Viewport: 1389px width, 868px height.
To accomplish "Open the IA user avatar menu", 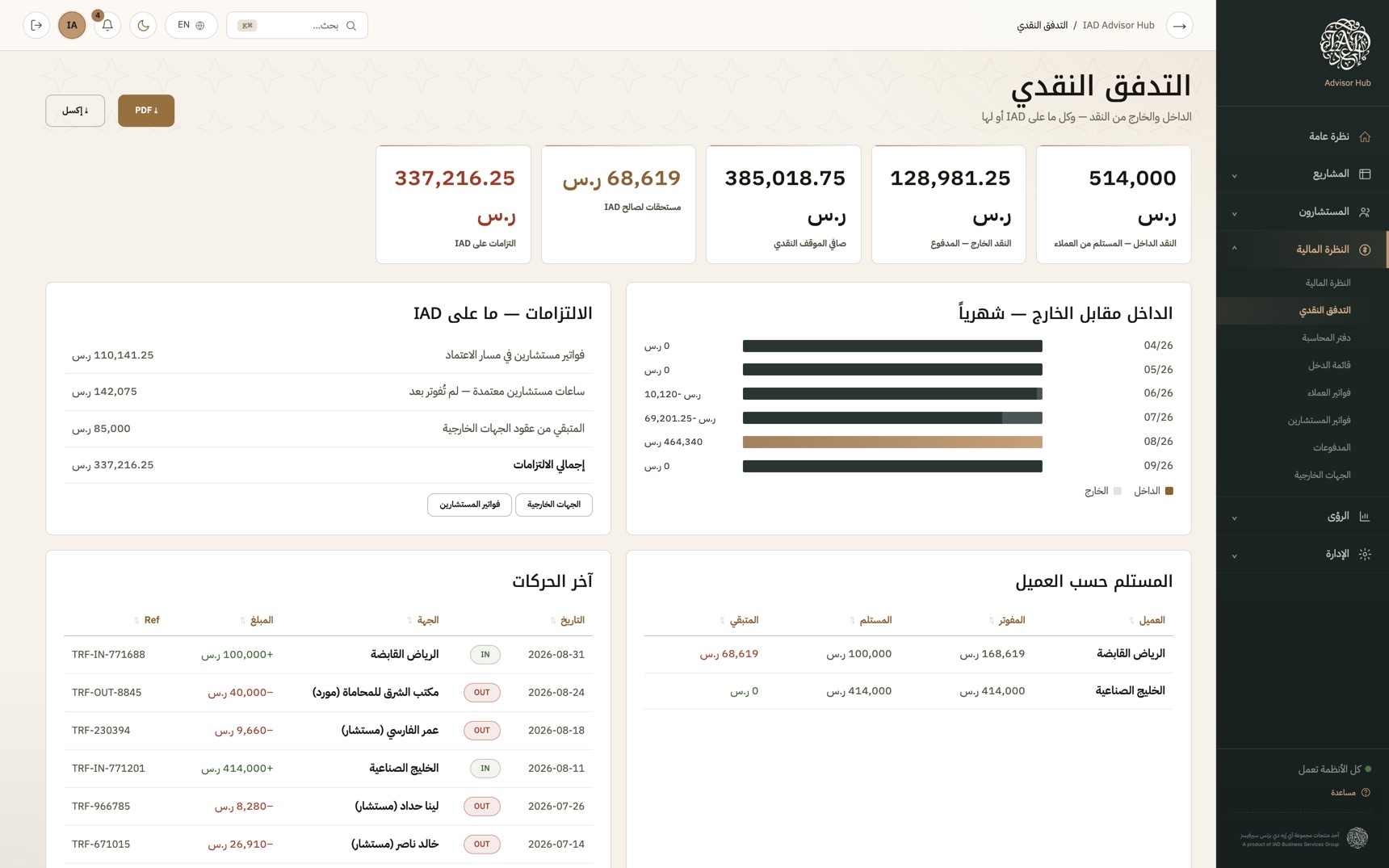I will pos(72,25).
